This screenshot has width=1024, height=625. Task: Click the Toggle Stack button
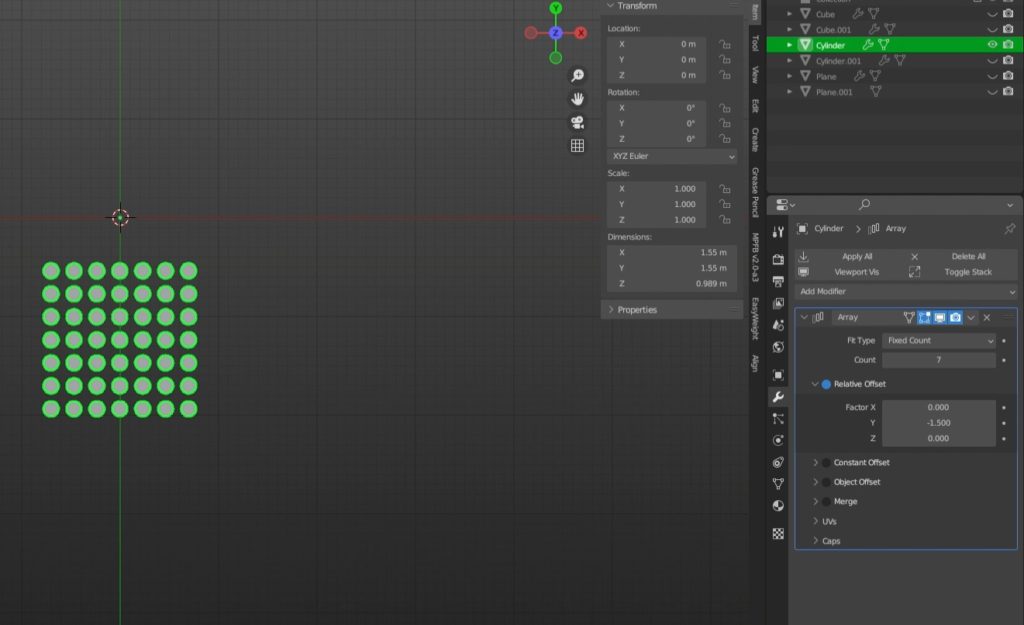(x=968, y=272)
